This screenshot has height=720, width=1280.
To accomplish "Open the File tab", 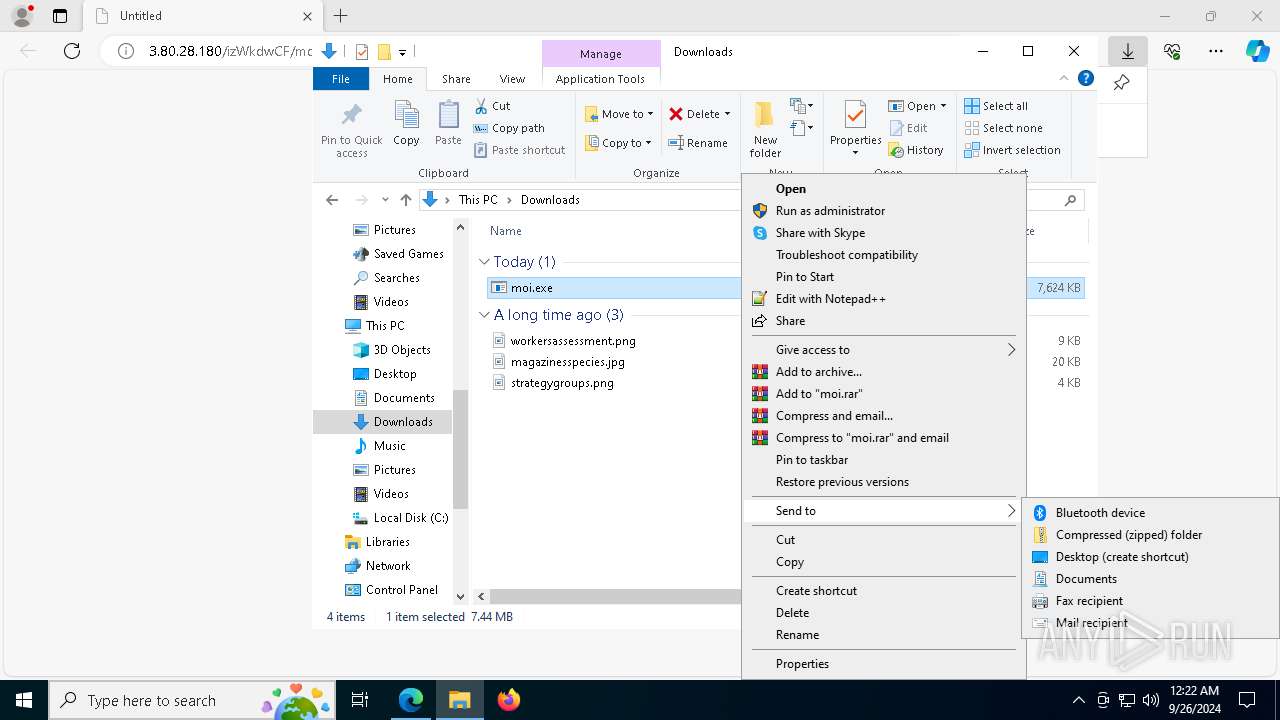I will click(x=341, y=79).
